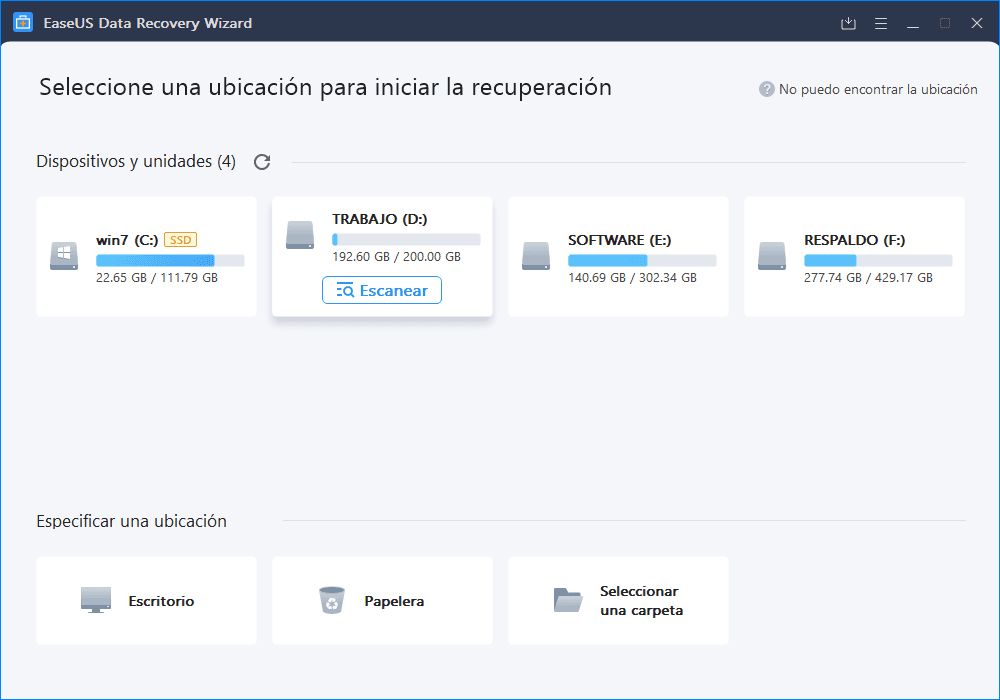Refresh the devices and drives list

[262, 162]
